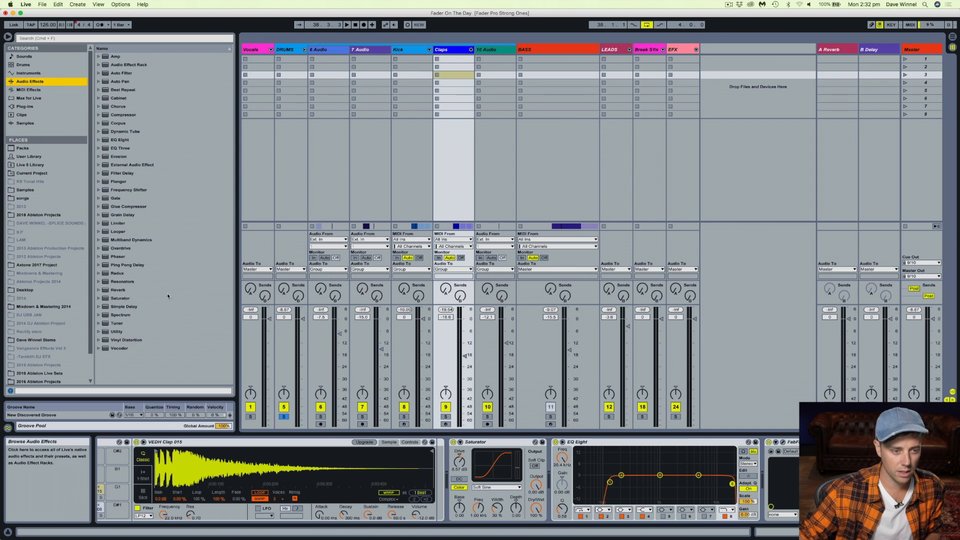Click the NEW button in transport
960x540 pixels.
419,25
